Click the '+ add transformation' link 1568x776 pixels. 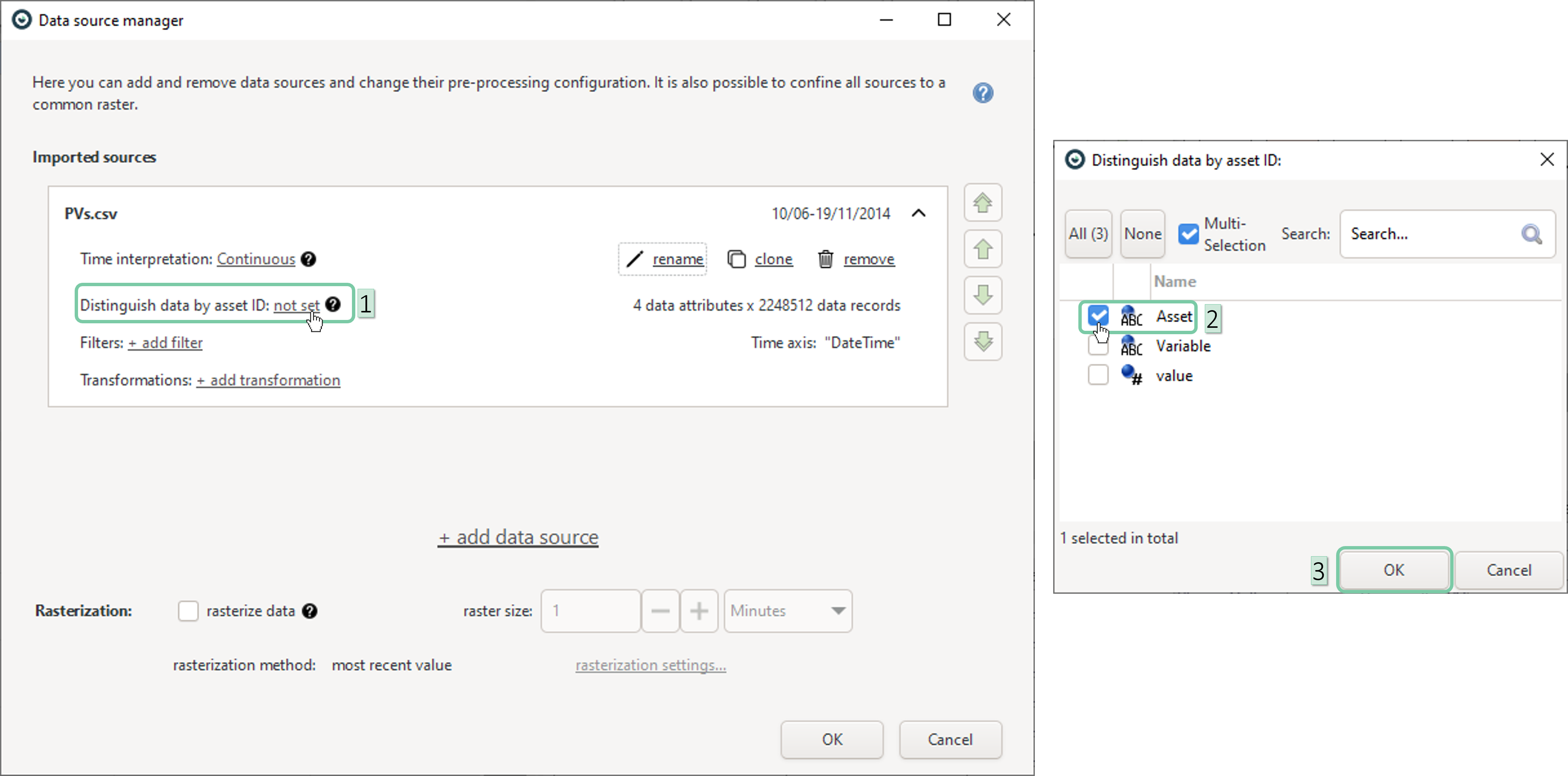pyautogui.click(x=268, y=380)
